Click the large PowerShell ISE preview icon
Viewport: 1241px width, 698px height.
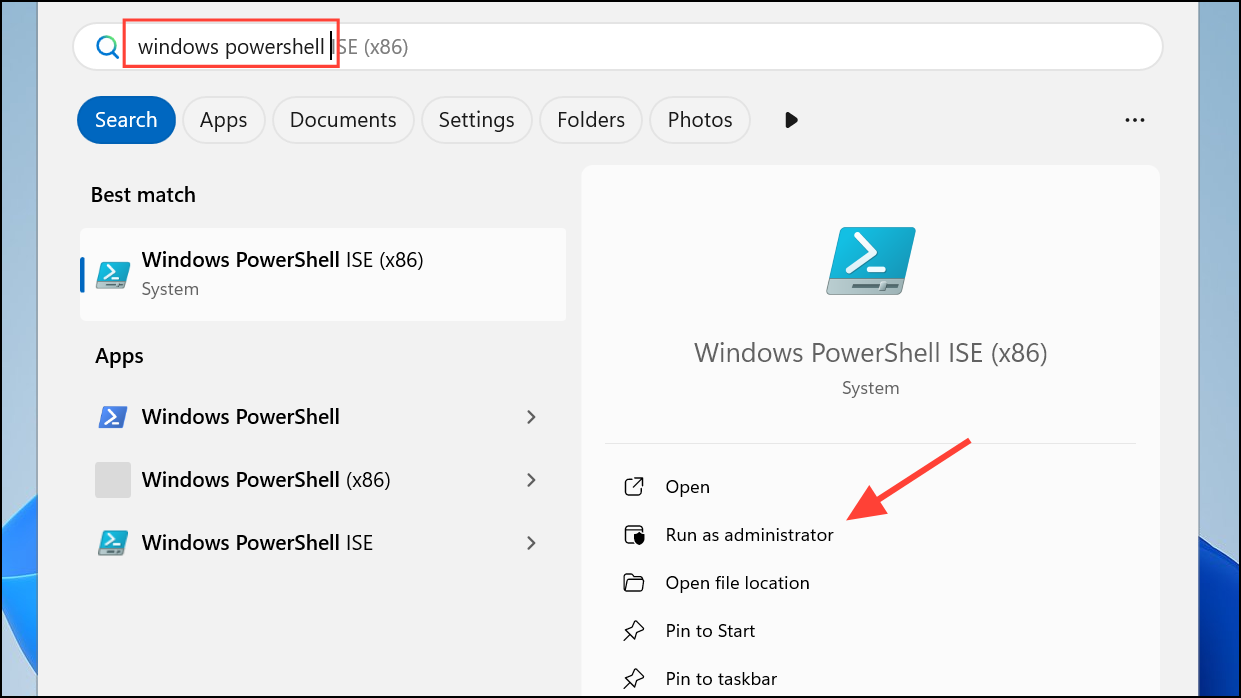[x=871, y=261]
